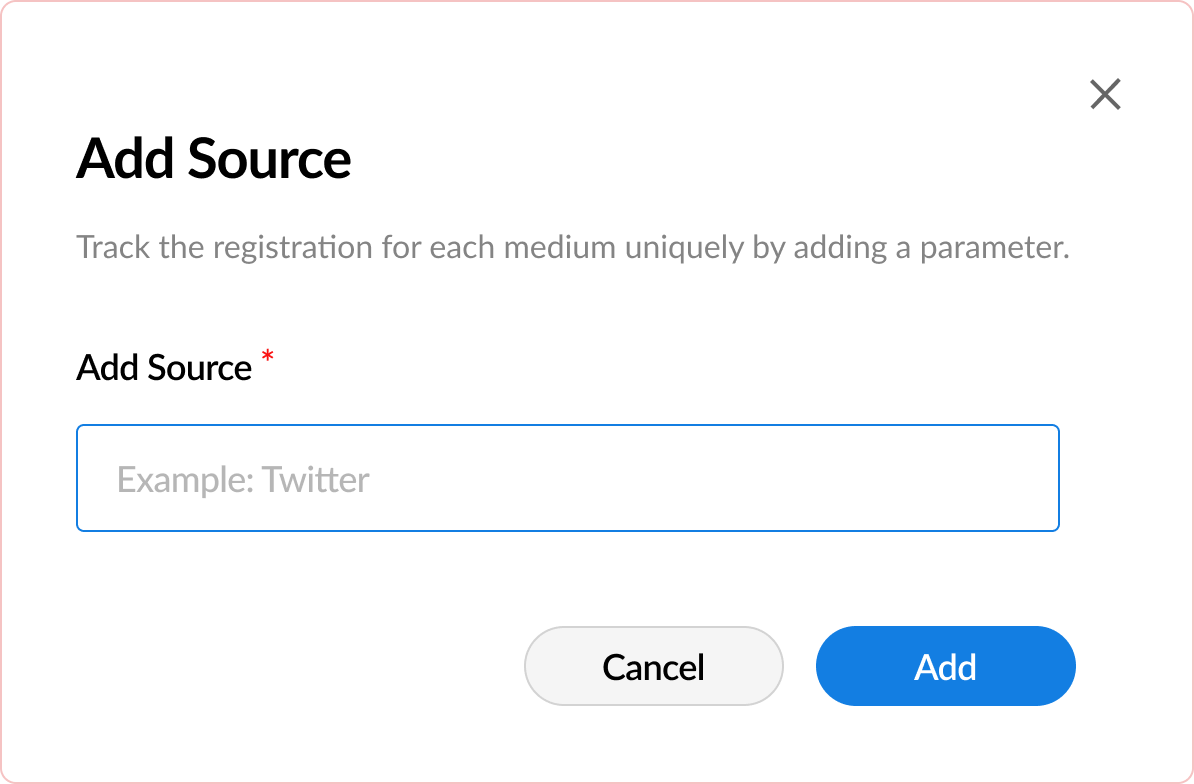
Task: Click the Add Source field label
Action: 163,367
